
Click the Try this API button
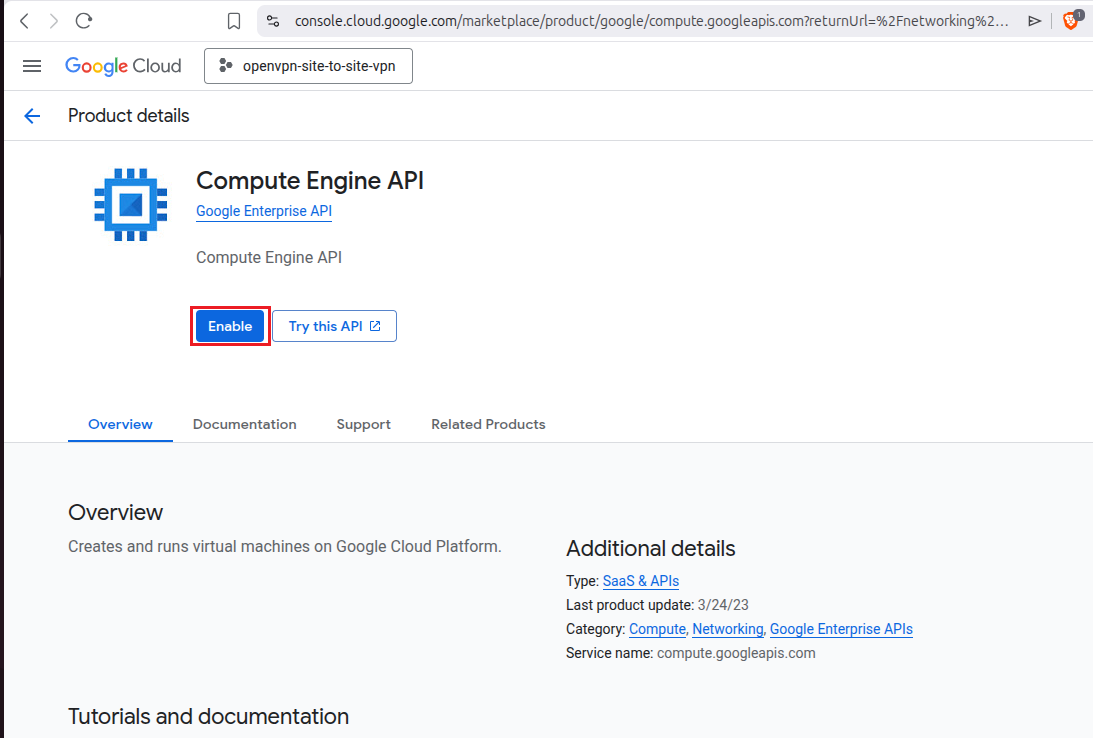(335, 326)
